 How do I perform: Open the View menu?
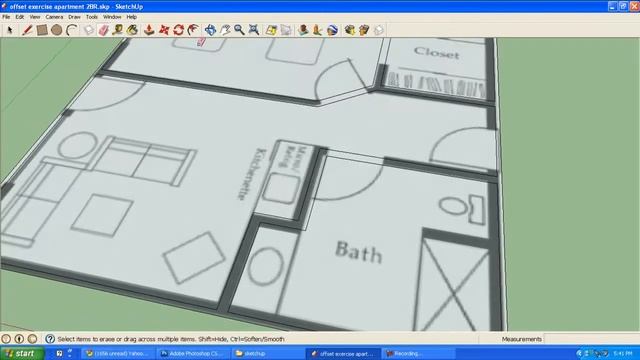35,17
